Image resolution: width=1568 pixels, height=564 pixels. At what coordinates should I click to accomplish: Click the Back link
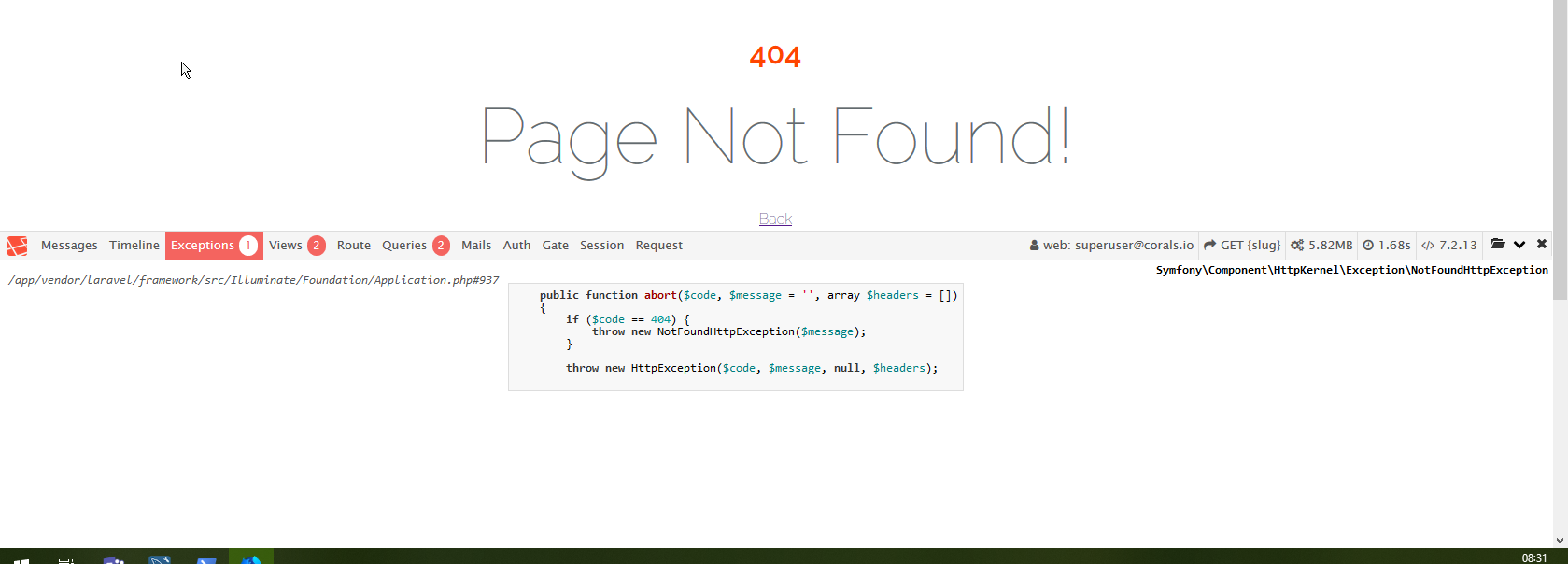(775, 219)
